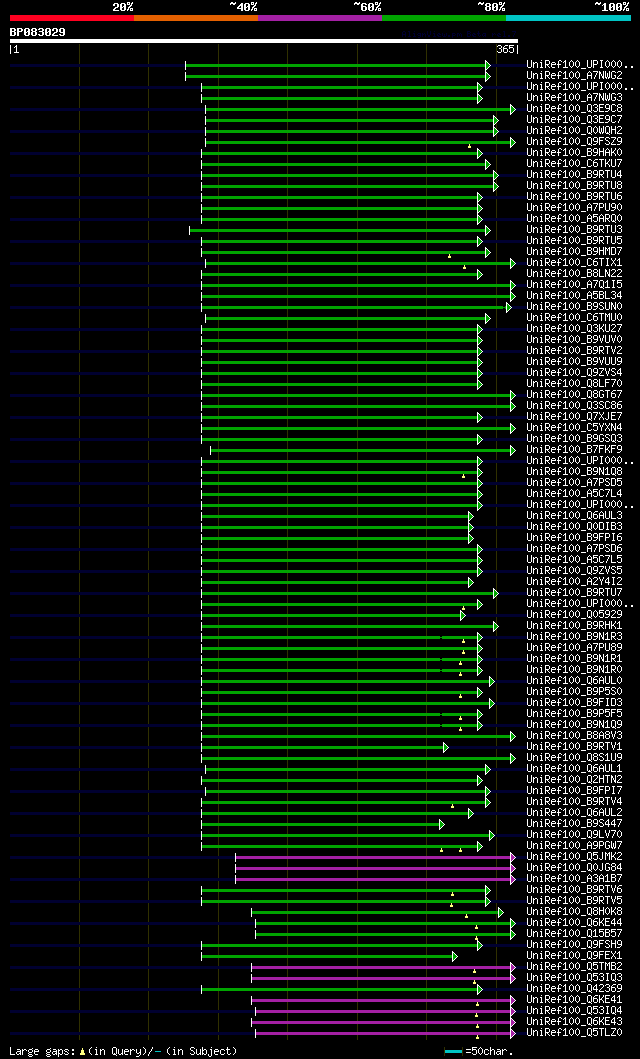
Task: Click the purple ~60% identity legend segment
Action: coord(320,18)
